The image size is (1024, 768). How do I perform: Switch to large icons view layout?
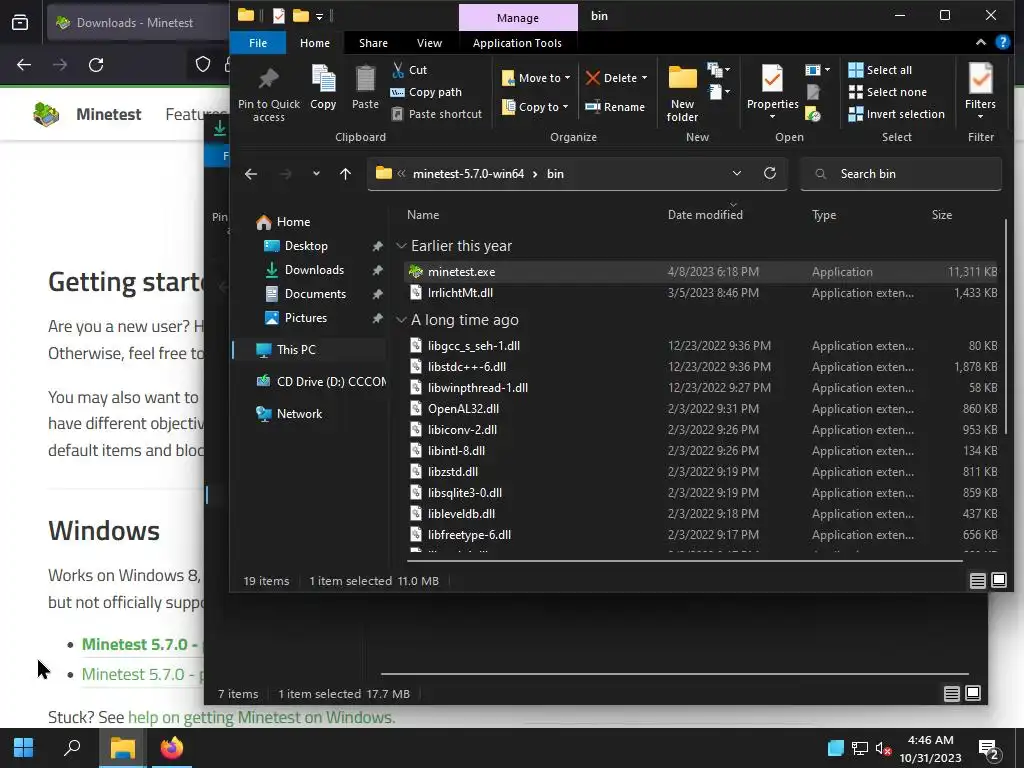(x=999, y=580)
